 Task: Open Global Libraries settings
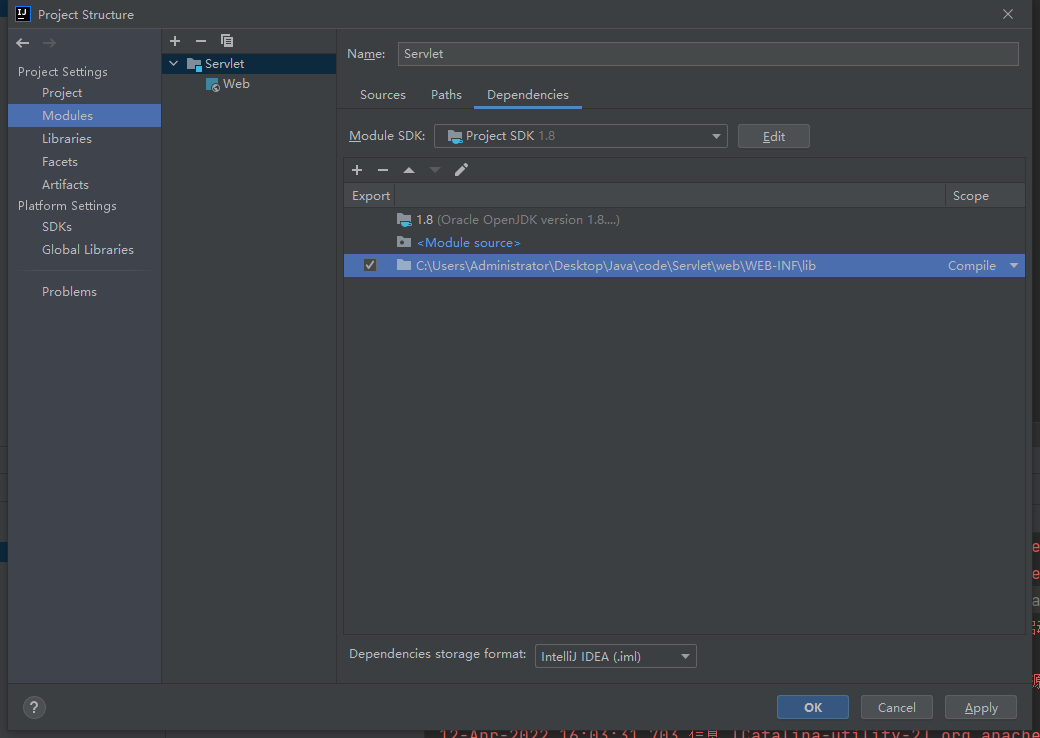[88, 250]
